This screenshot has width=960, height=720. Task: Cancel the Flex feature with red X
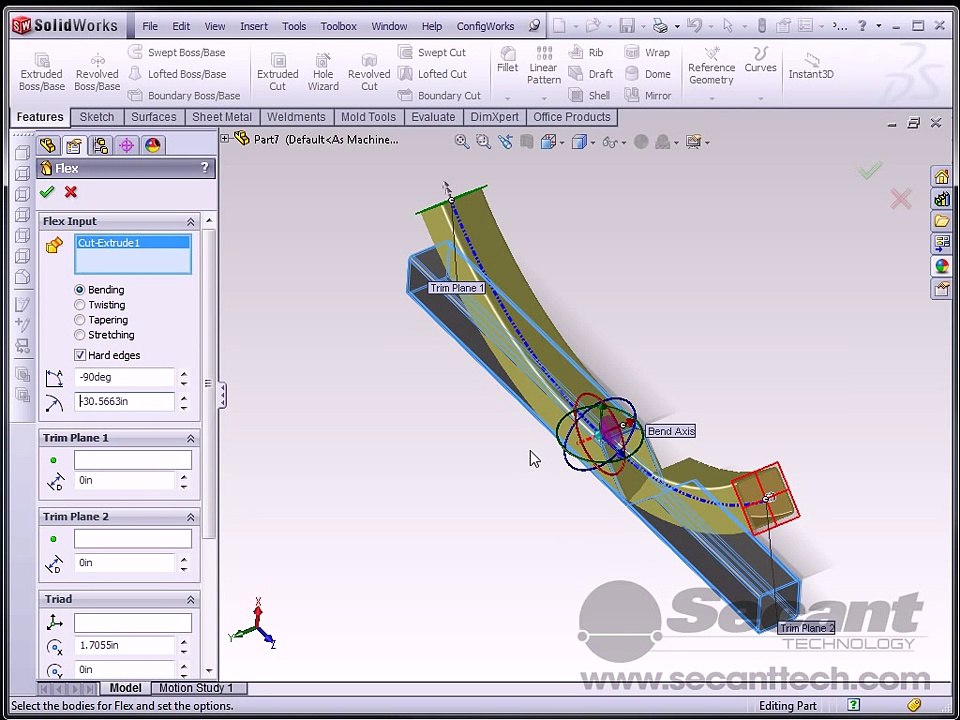point(71,192)
